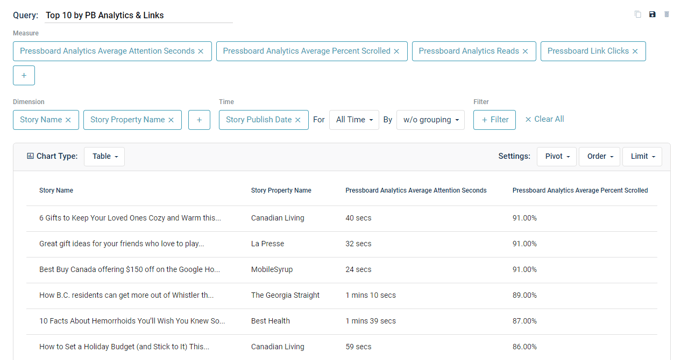Click the duplicate query icon

638,14
